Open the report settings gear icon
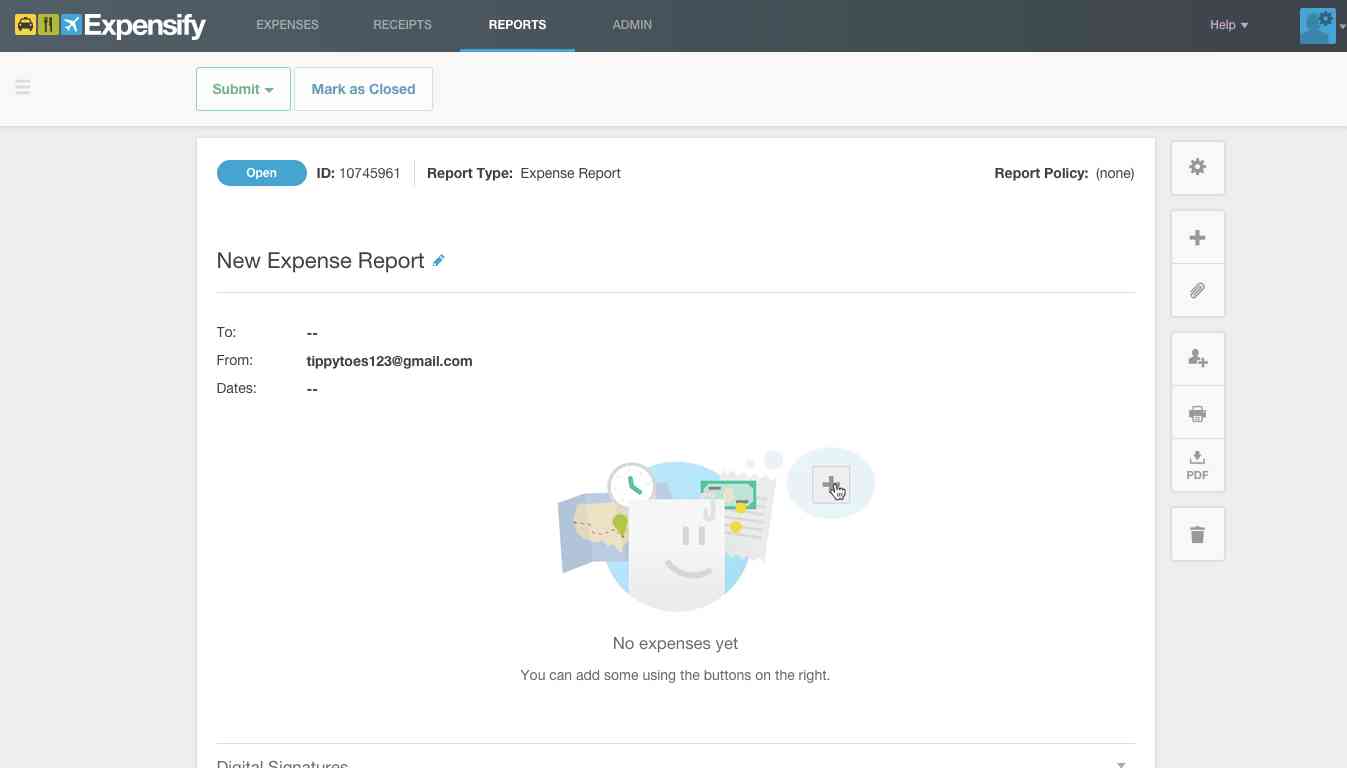This screenshot has height=768, width=1347. pyautogui.click(x=1197, y=167)
